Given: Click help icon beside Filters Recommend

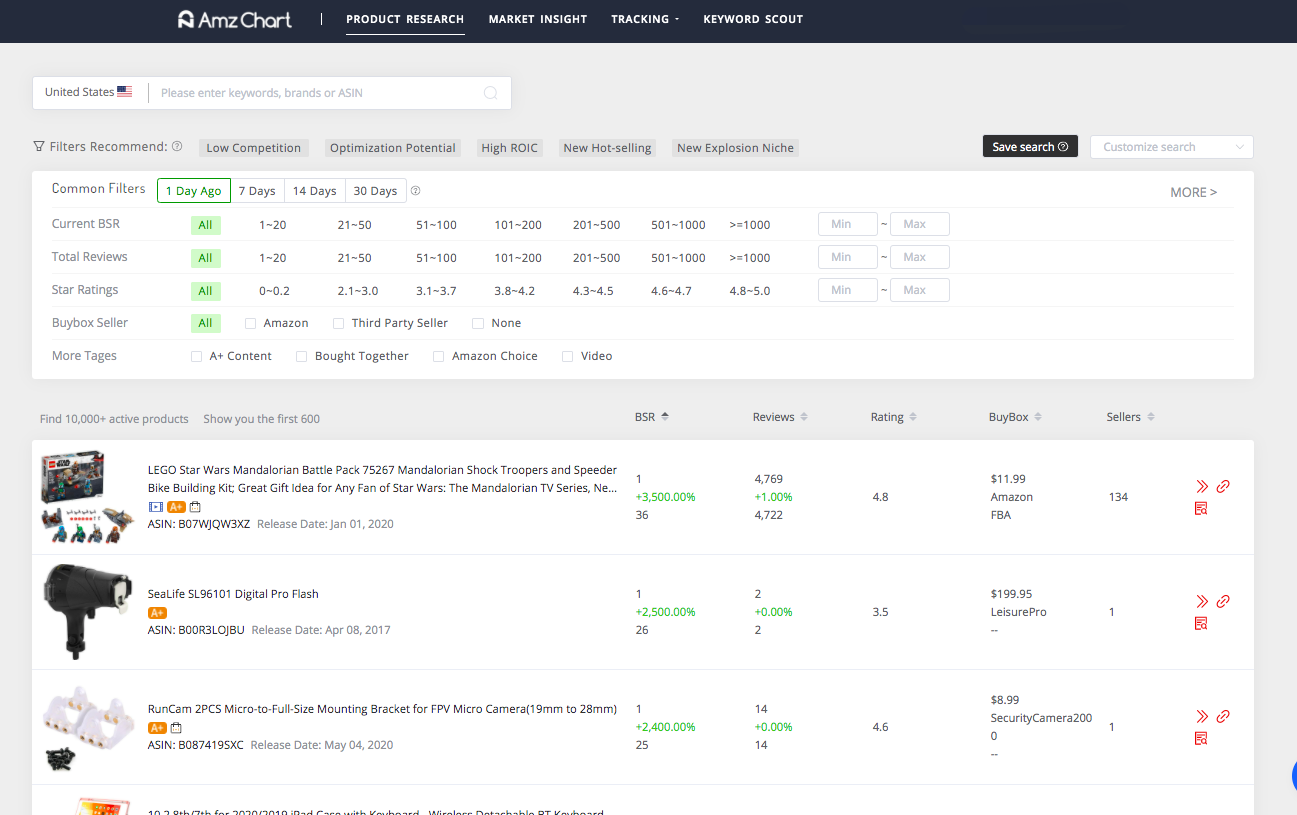Looking at the screenshot, I should click(x=177, y=147).
